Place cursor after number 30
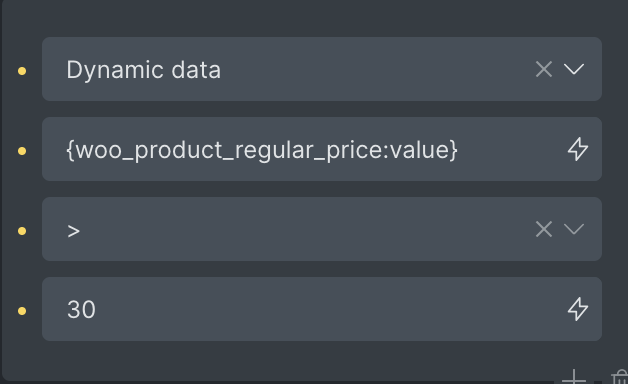The width and height of the screenshot is (628, 384). point(96,310)
